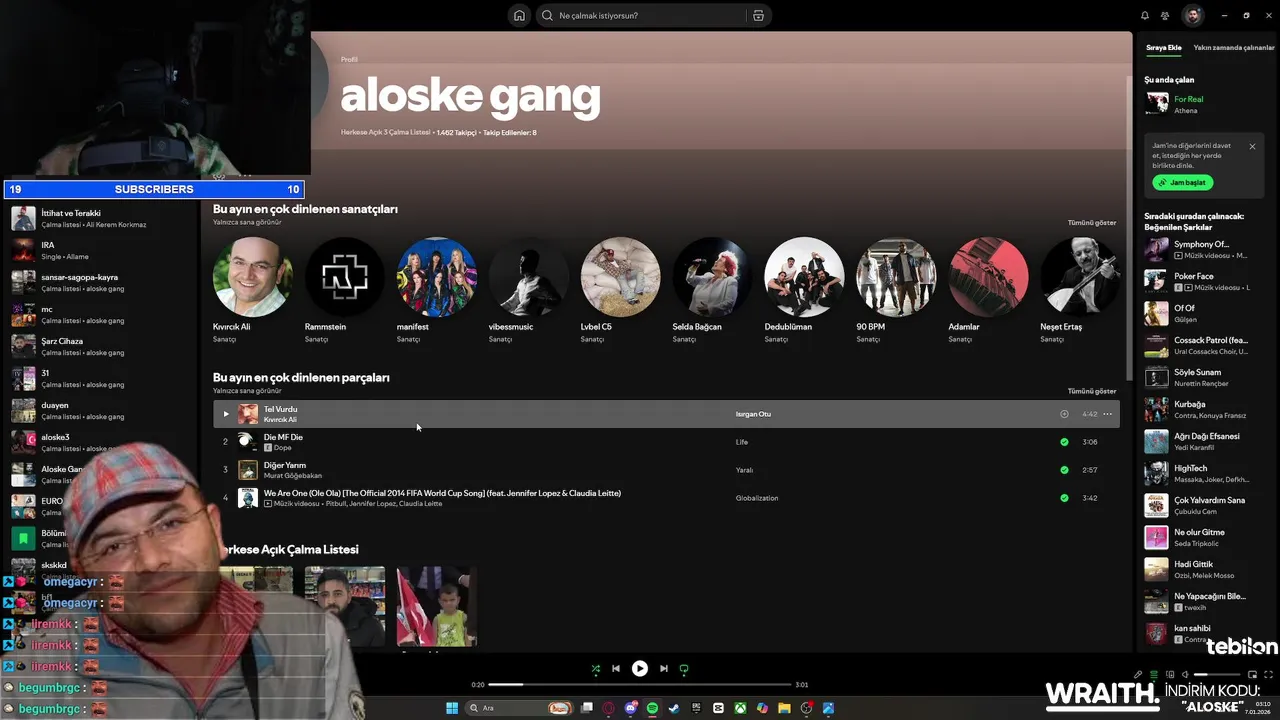1280x720 pixels.
Task: Open sansar-sagopa-kayra playlist in sidebar
Action: tap(100, 282)
